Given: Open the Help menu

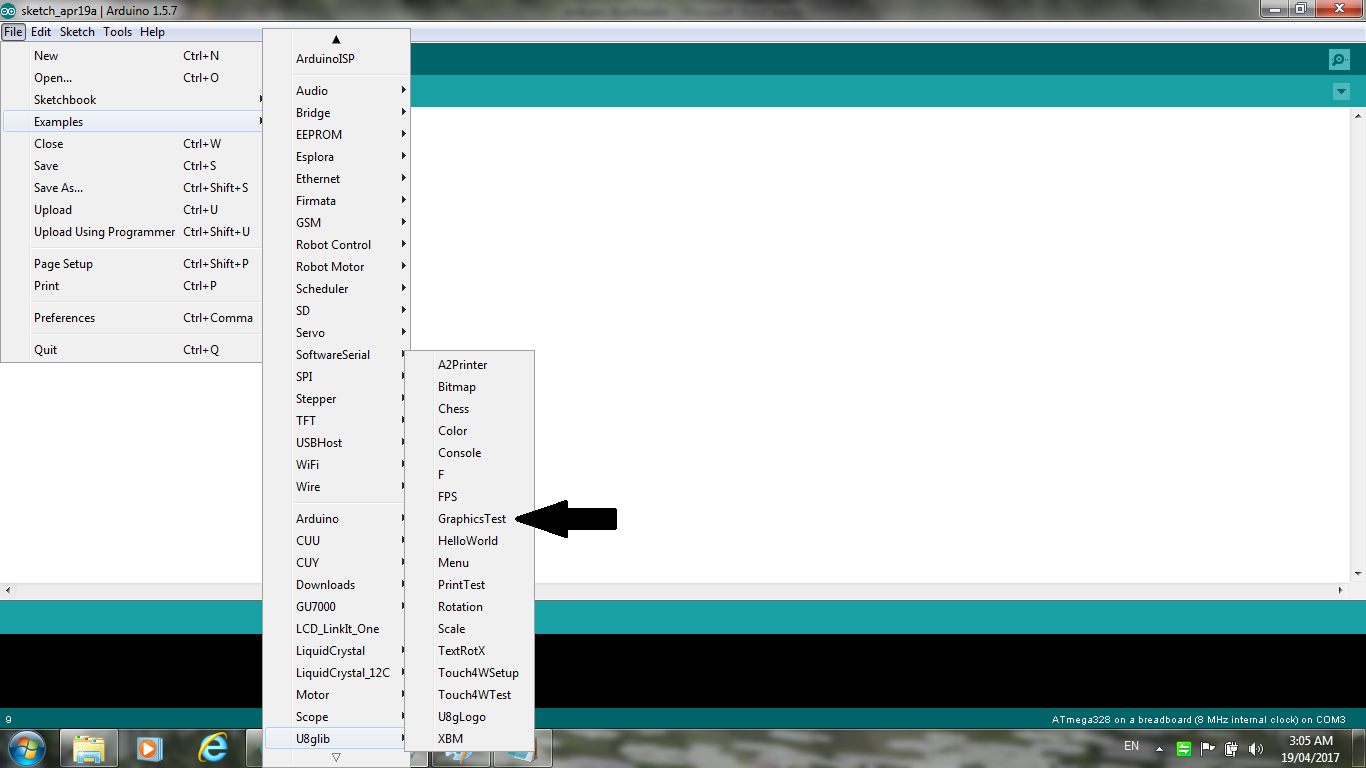Looking at the screenshot, I should [152, 32].
